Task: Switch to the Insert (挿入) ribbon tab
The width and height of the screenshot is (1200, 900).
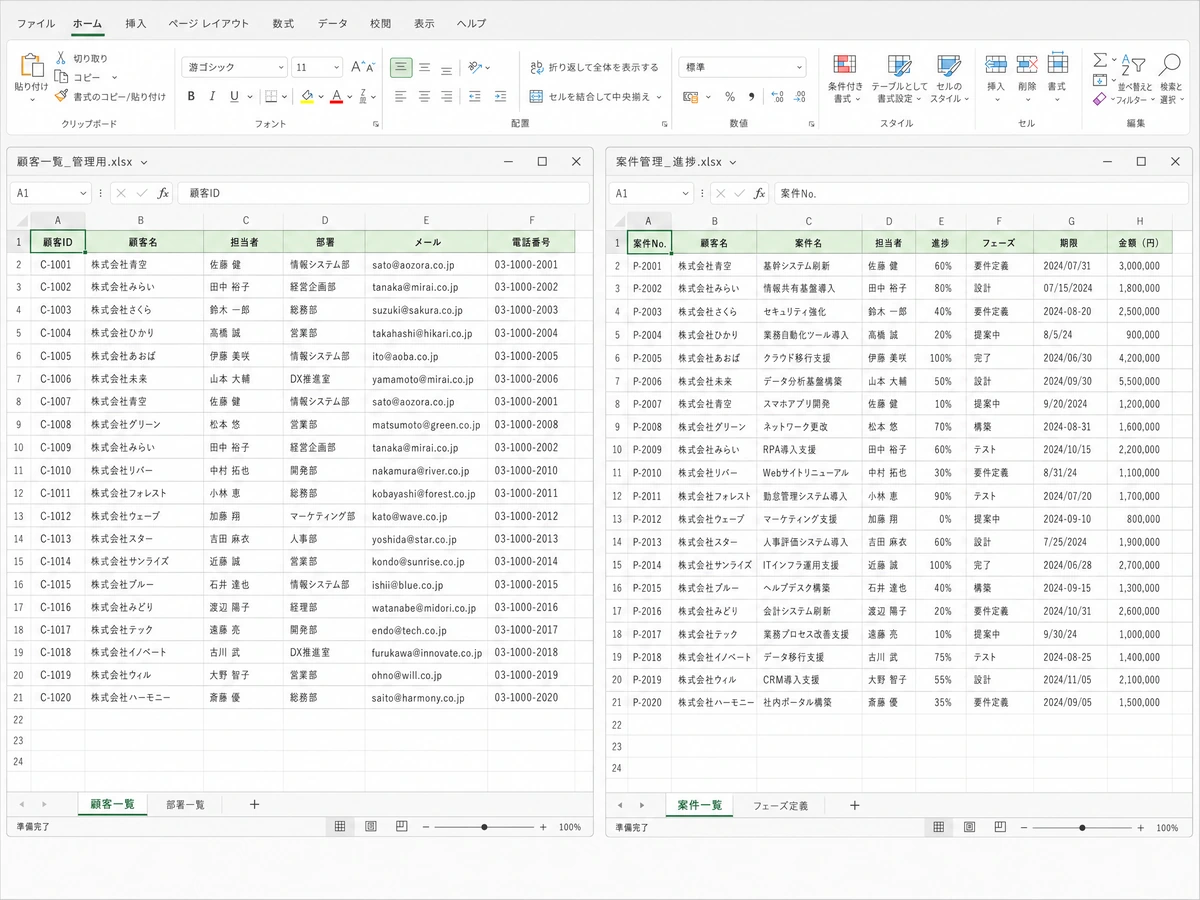Action: [136, 23]
